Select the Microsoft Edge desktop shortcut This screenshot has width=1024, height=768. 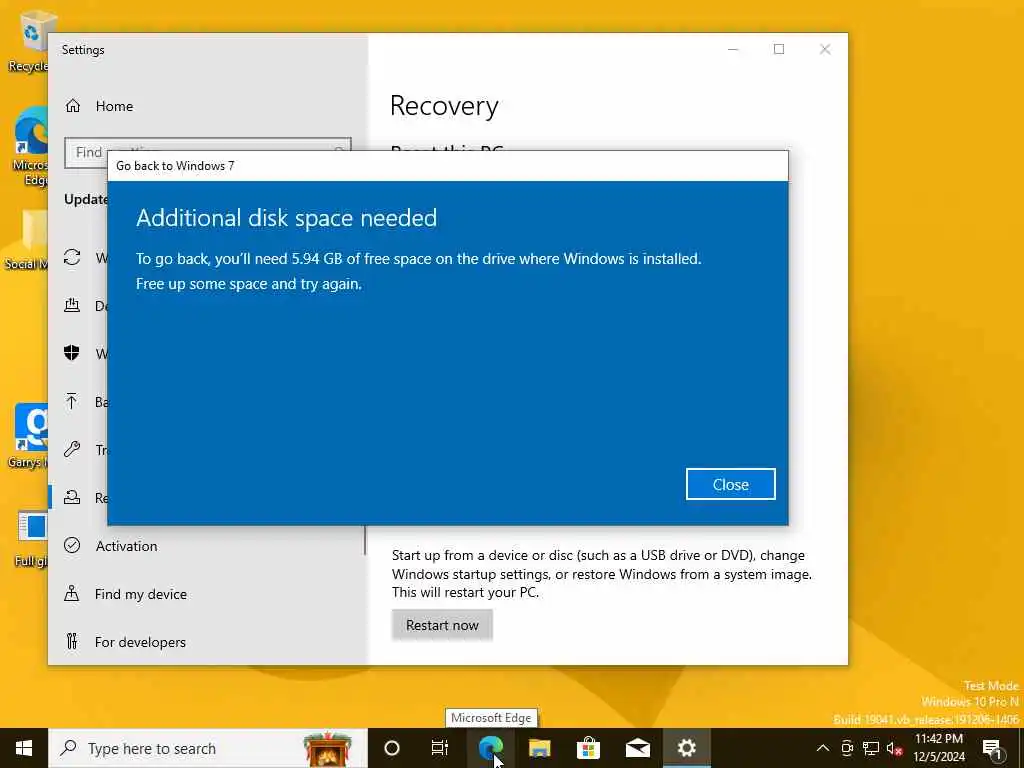[x=30, y=146]
